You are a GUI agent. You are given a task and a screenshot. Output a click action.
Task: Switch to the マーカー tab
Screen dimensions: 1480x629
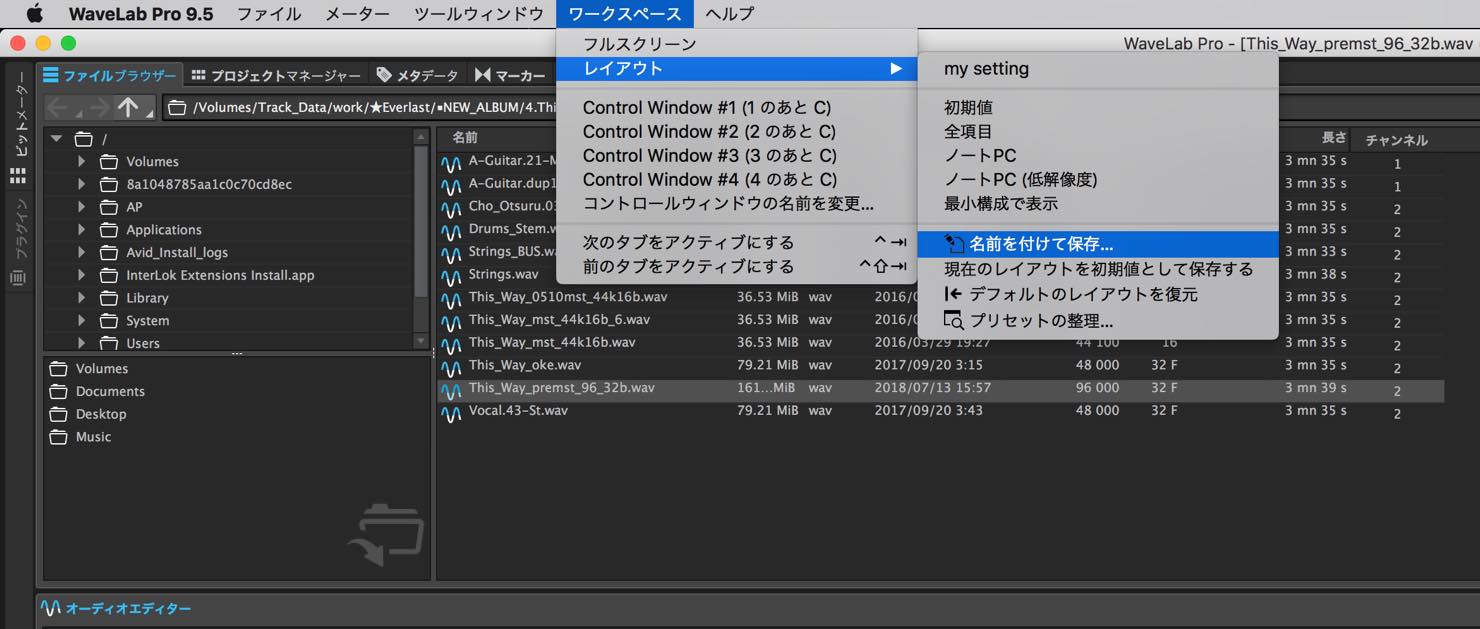(x=510, y=75)
